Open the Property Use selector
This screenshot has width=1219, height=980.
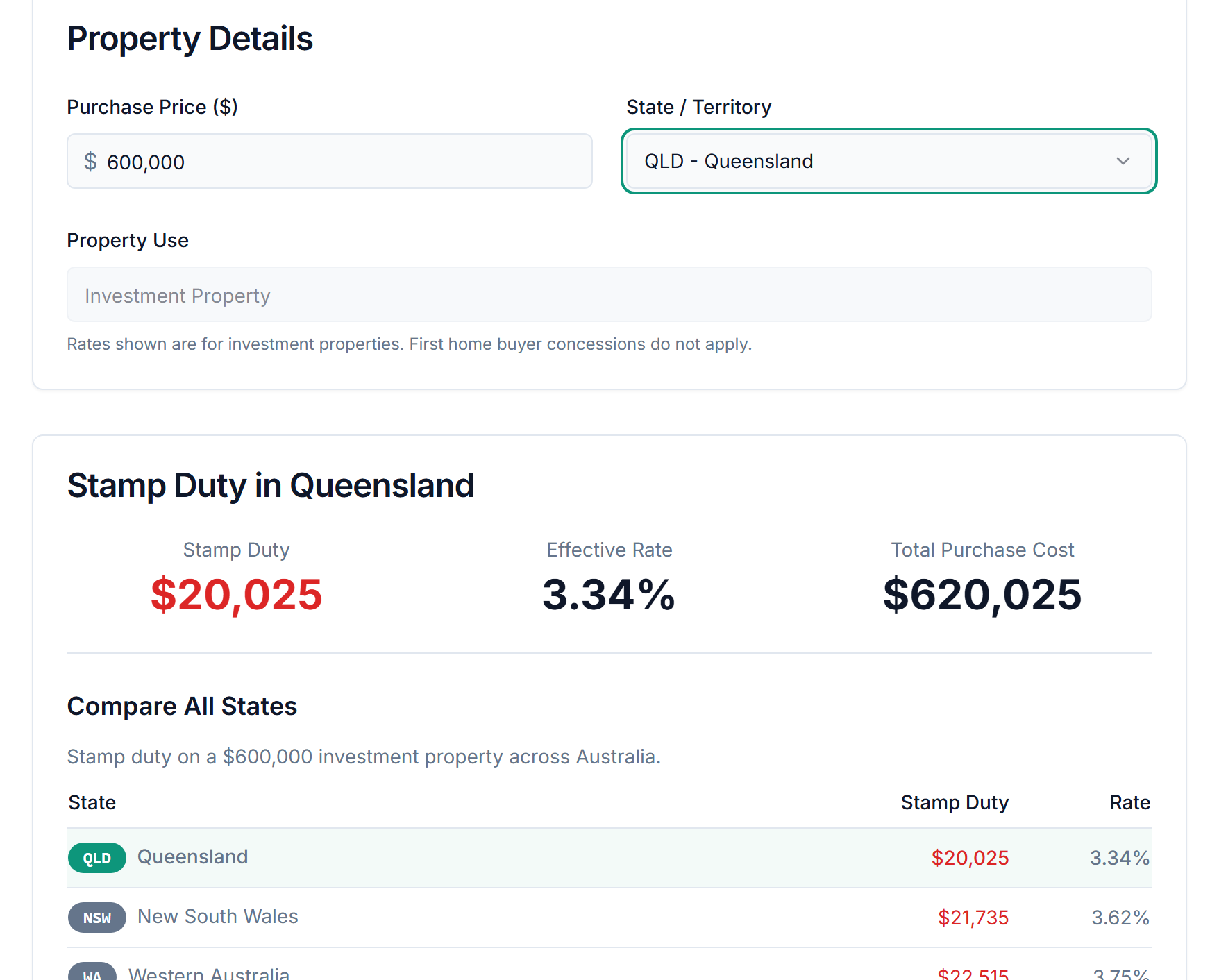point(608,294)
